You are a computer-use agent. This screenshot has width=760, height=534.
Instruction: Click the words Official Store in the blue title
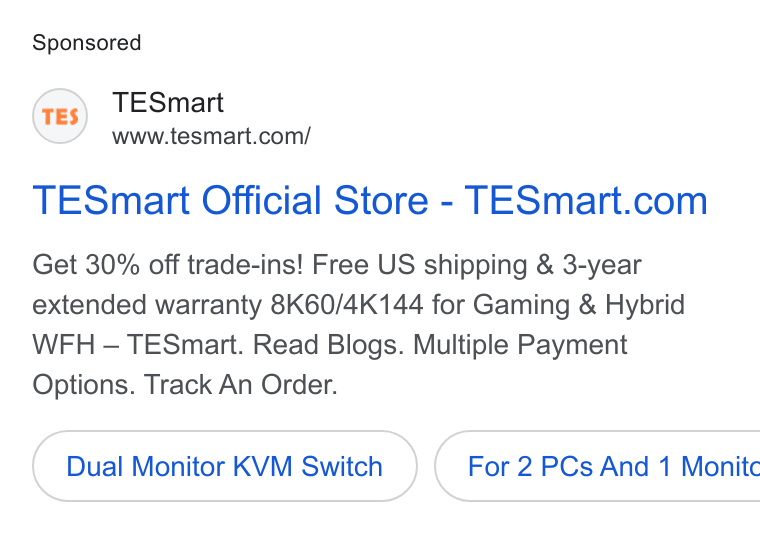315,200
